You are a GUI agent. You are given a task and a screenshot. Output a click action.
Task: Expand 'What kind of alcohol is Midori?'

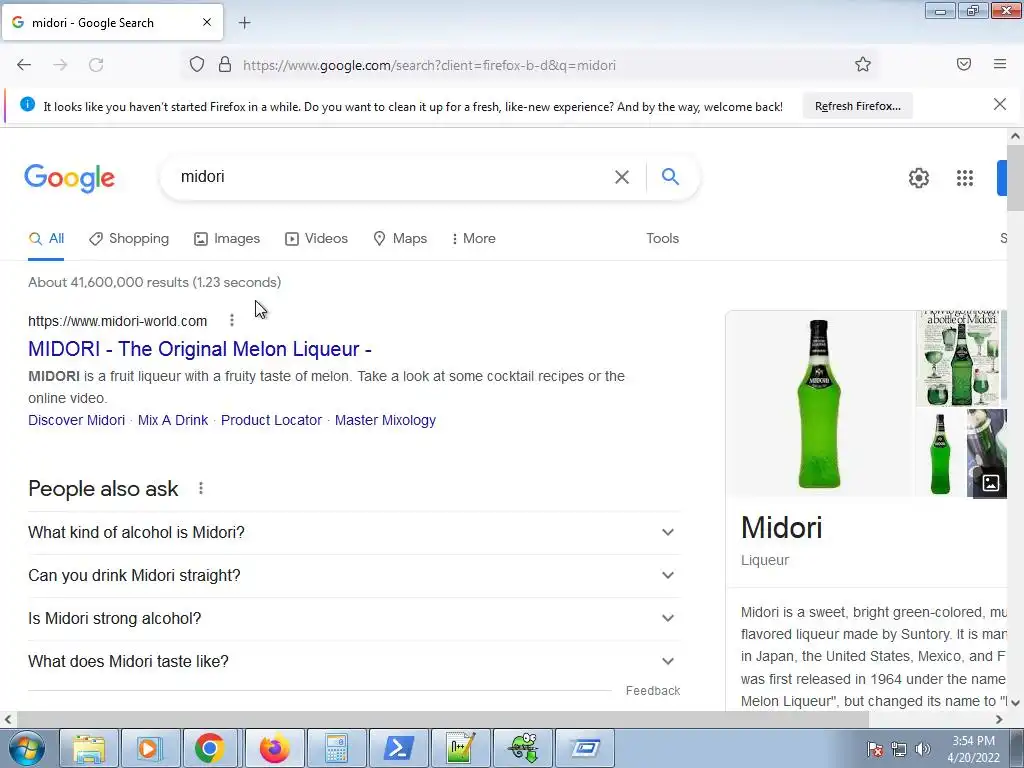[x=354, y=533]
